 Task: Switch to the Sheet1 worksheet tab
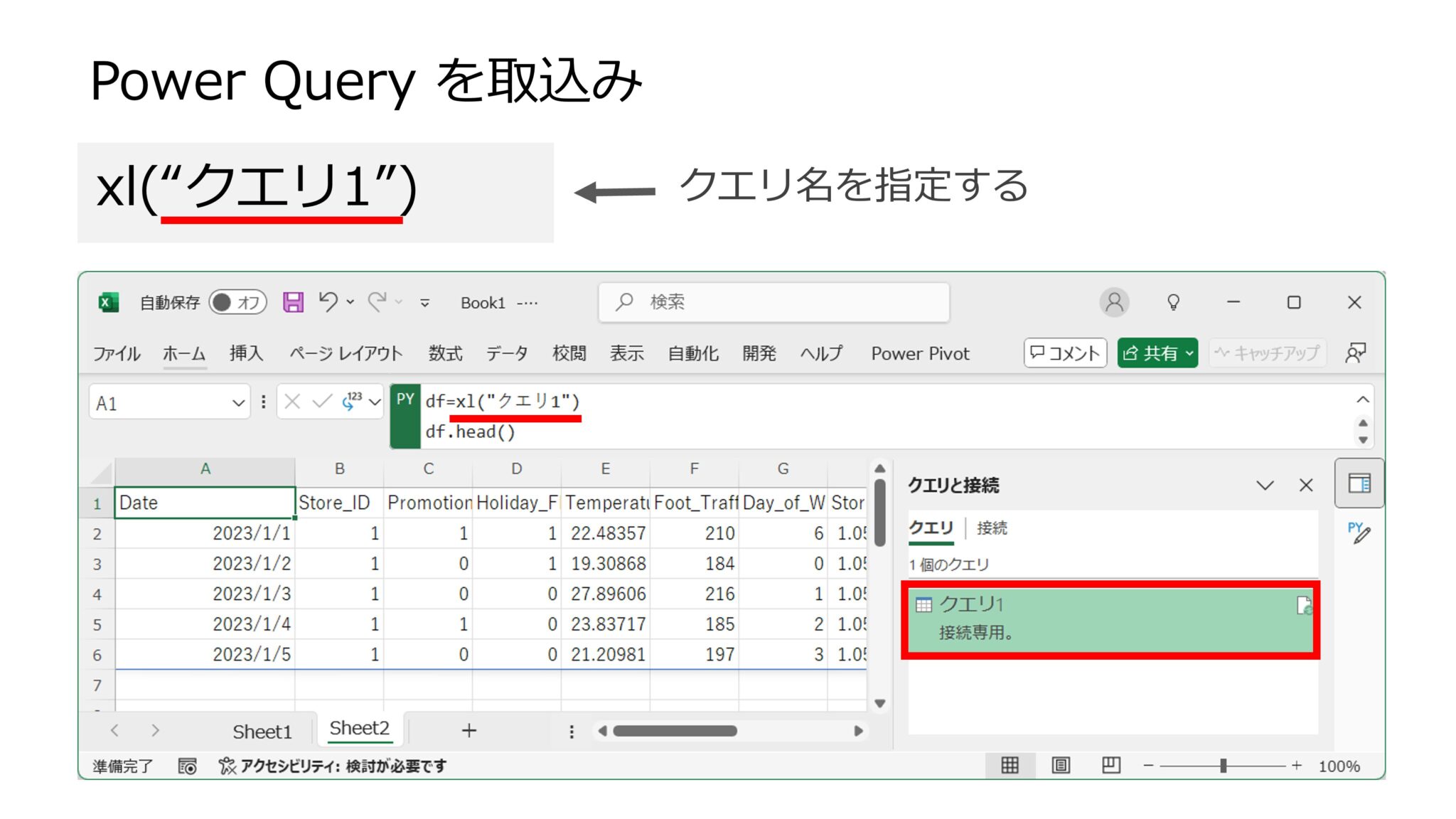pos(262,730)
